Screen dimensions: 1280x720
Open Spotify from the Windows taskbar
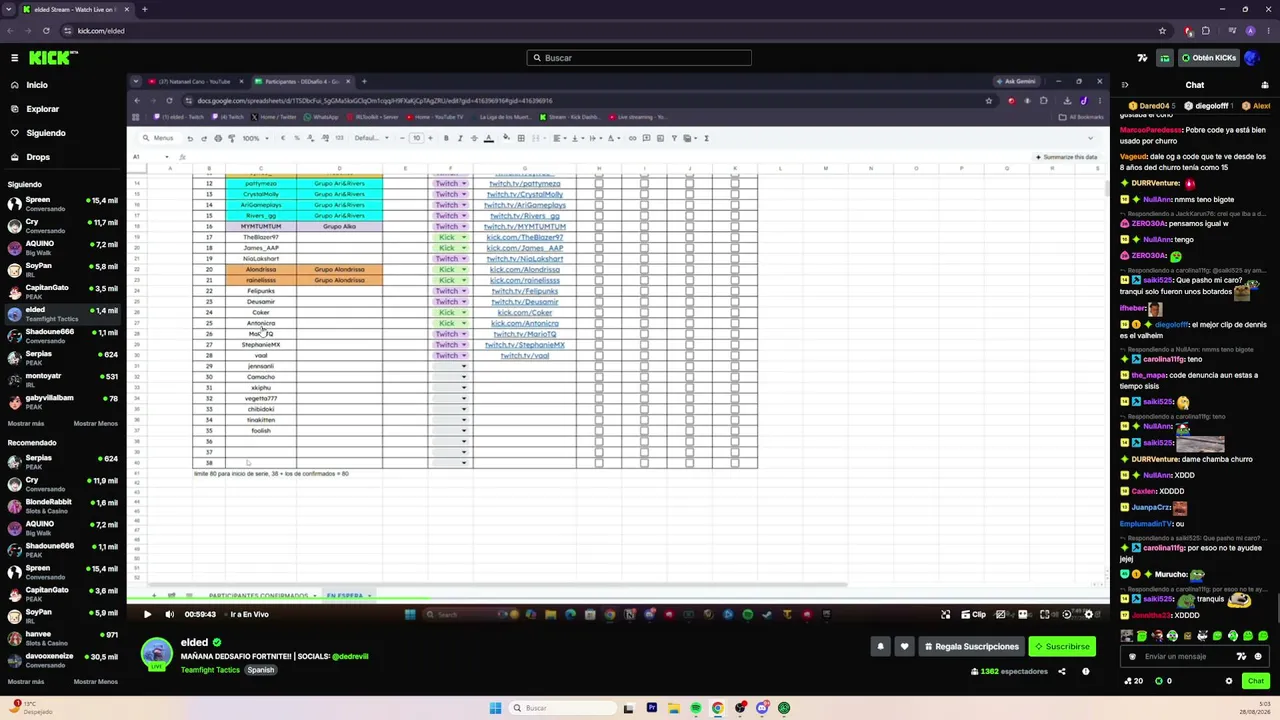click(696, 708)
